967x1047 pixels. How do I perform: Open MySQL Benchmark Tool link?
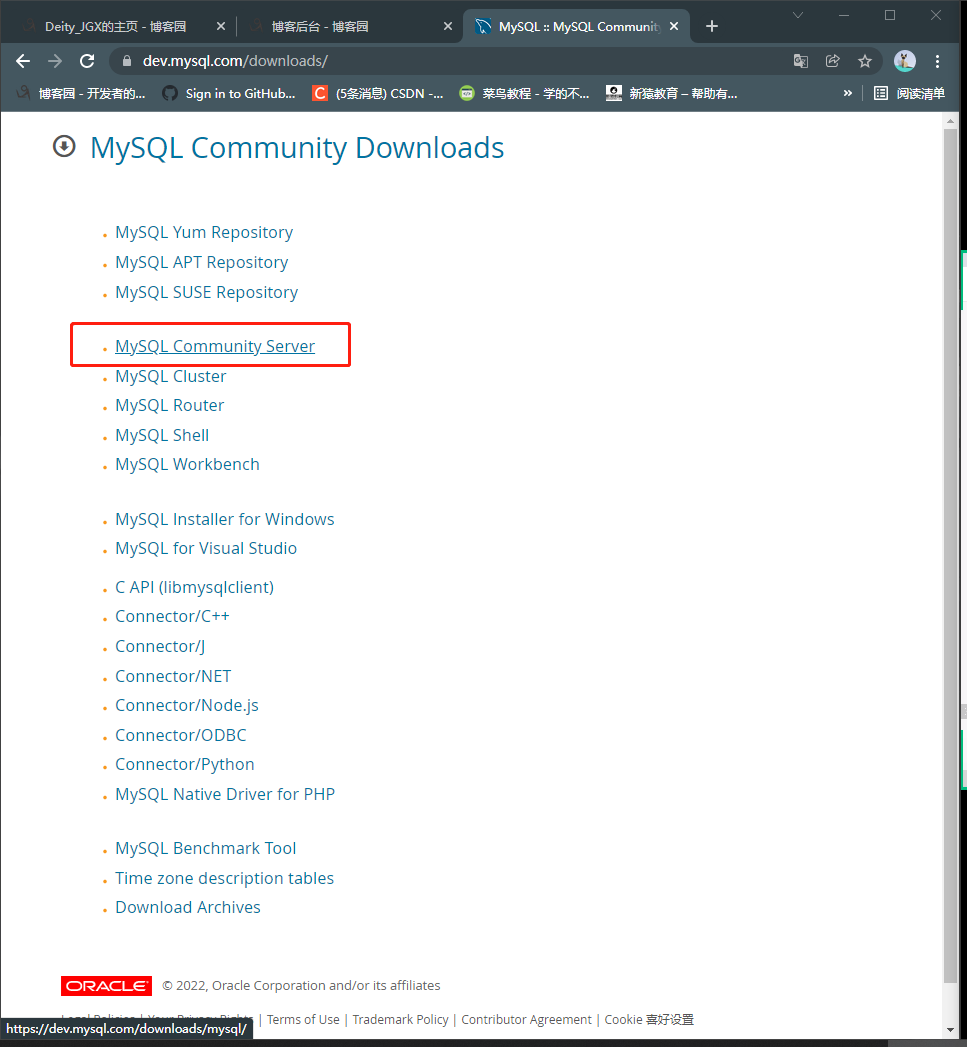[206, 848]
